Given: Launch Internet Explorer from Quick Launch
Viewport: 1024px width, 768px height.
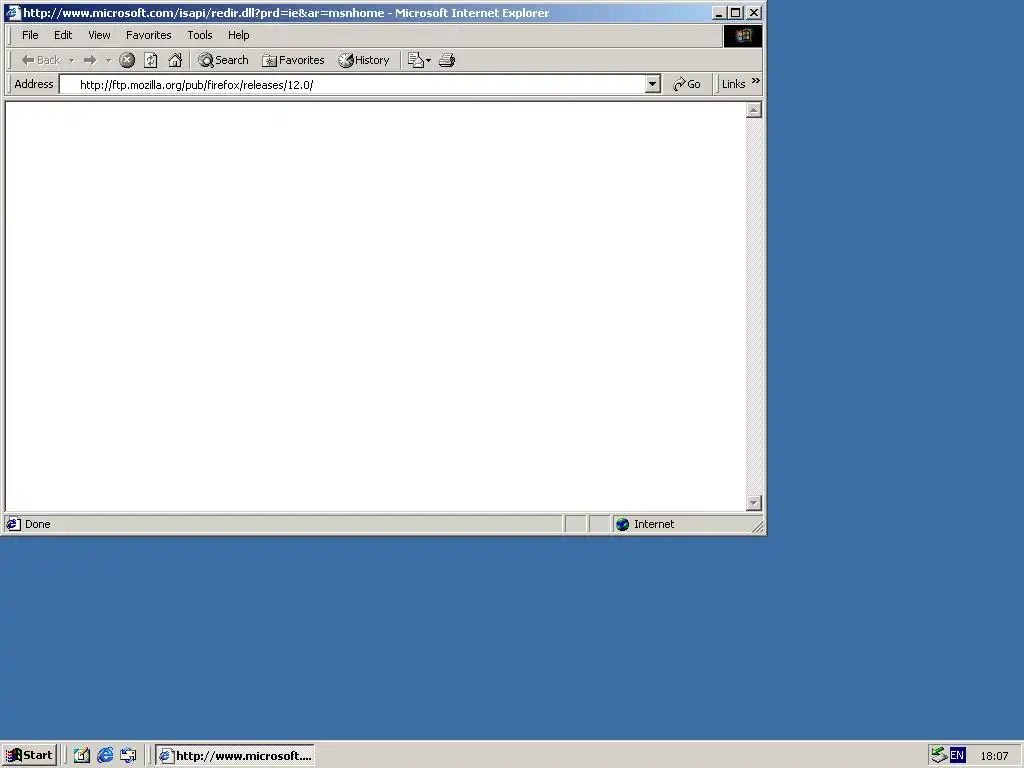Looking at the screenshot, I should [x=105, y=756].
